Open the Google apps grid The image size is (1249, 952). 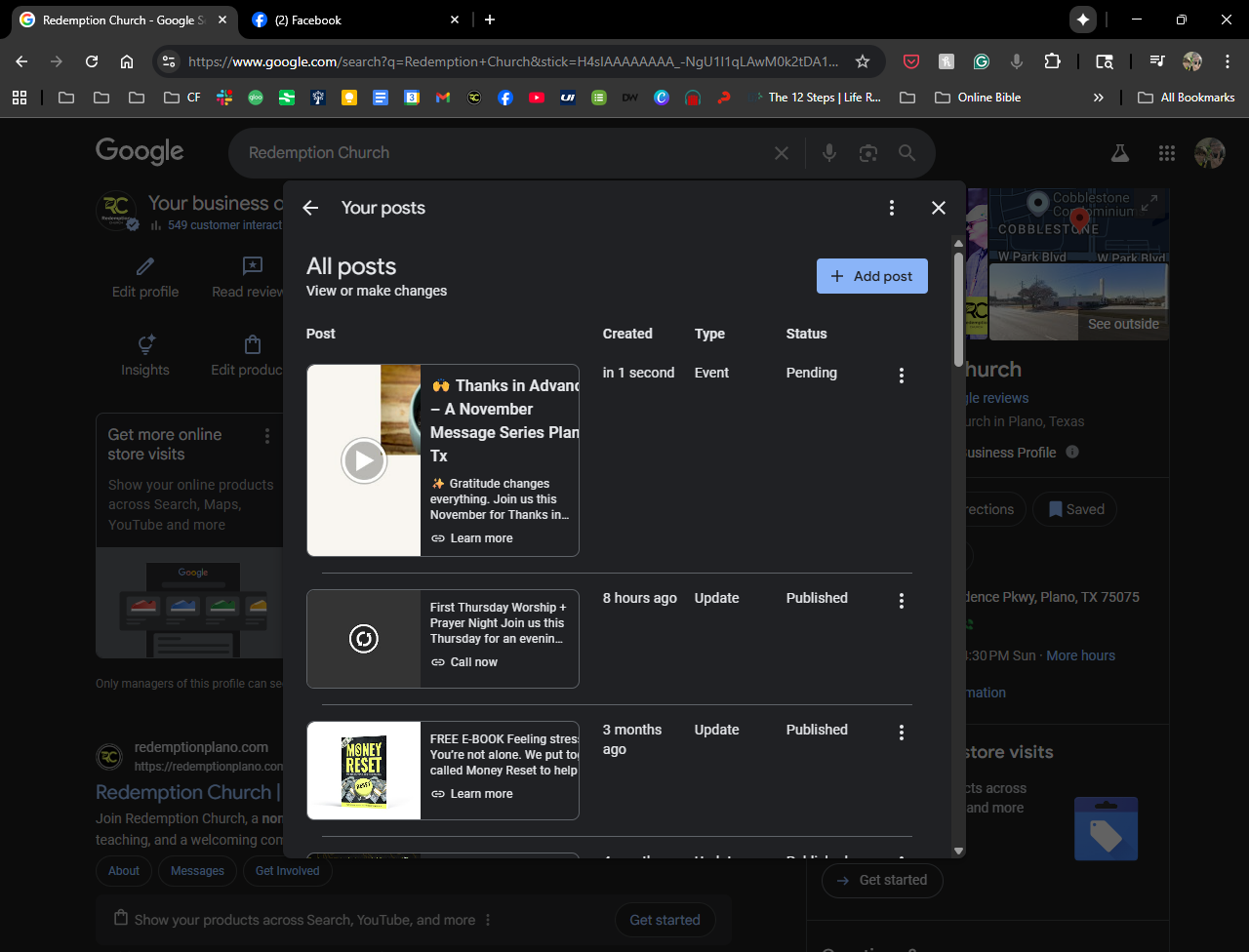1166,153
